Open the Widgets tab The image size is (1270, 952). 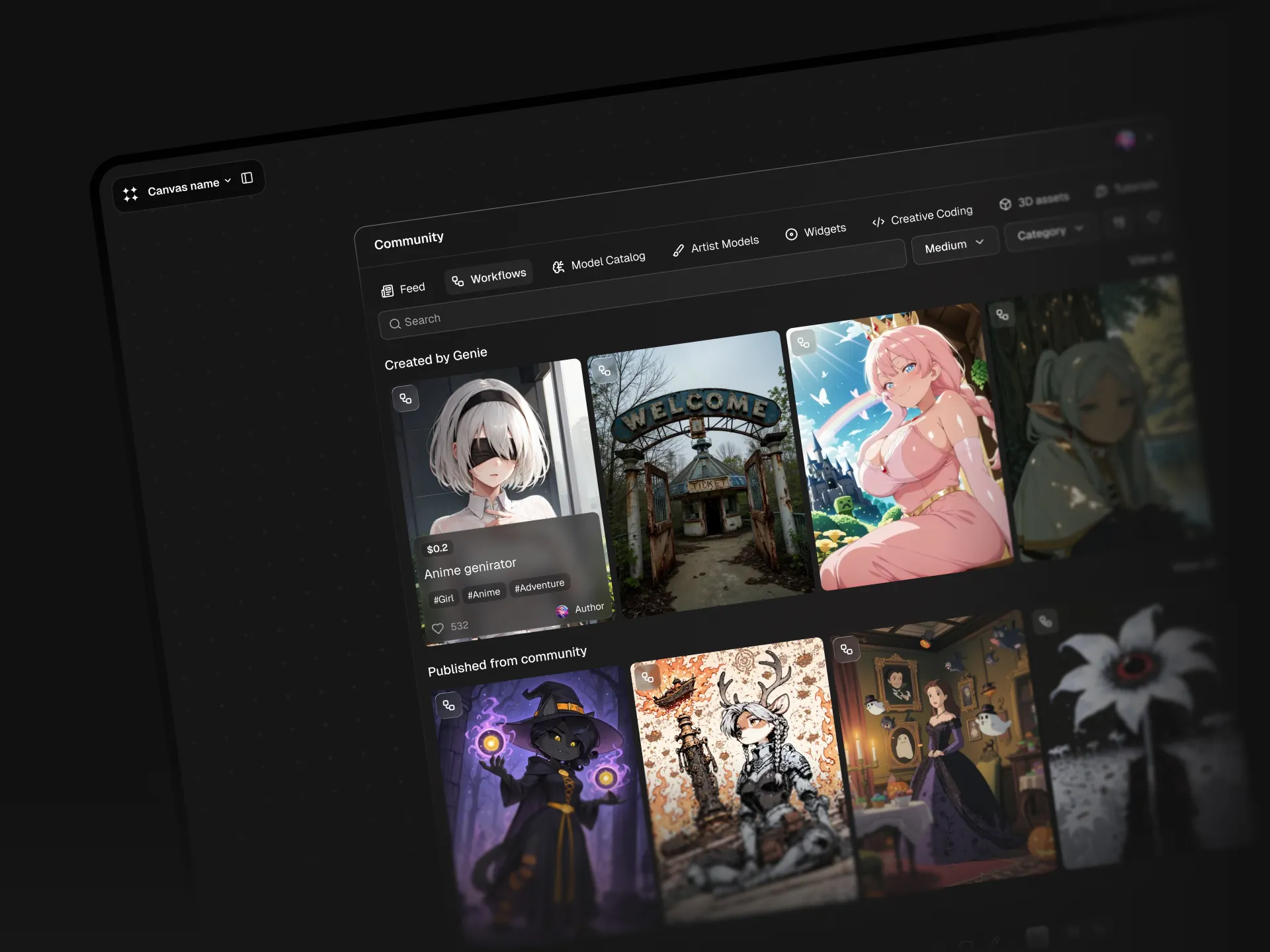point(816,231)
